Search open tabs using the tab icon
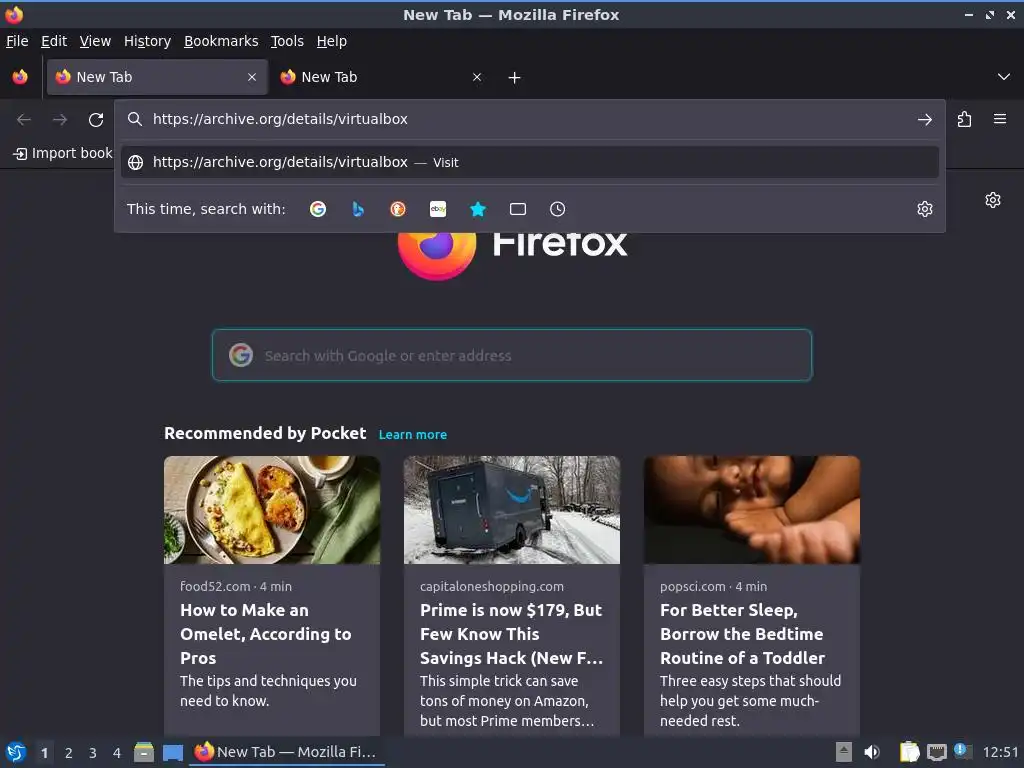Viewport: 1024px width, 768px height. click(x=518, y=209)
